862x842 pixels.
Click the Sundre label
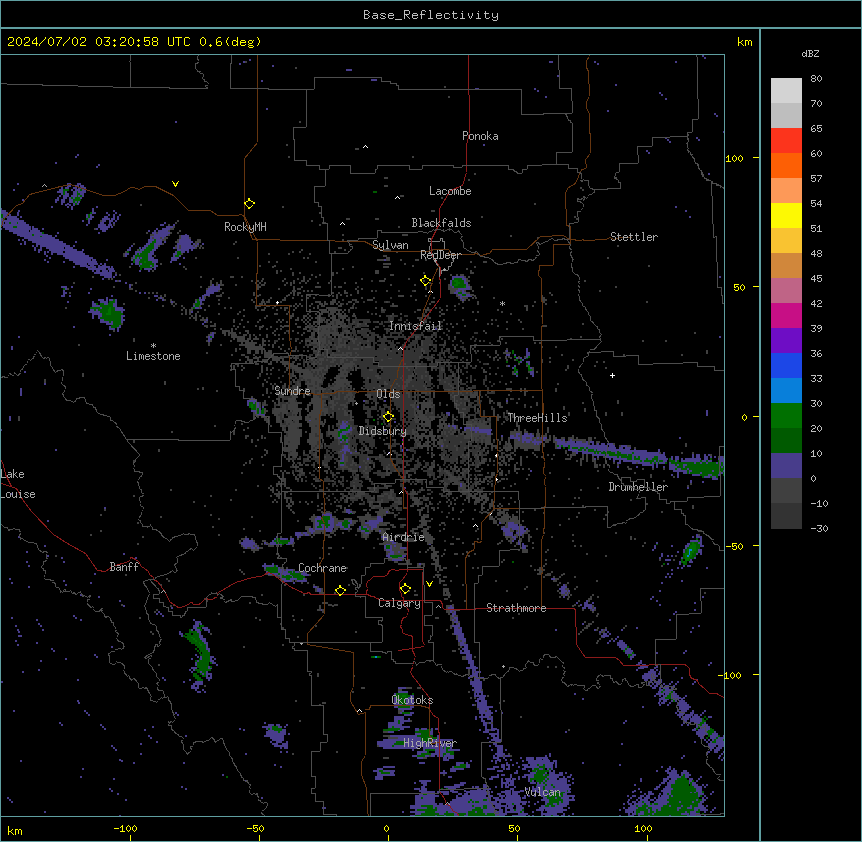click(x=292, y=391)
